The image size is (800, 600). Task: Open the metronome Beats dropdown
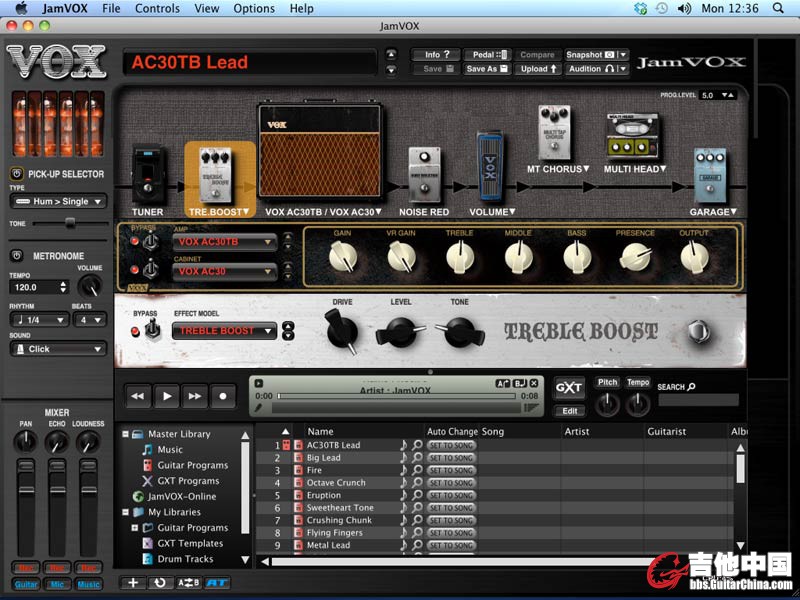[90, 320]
